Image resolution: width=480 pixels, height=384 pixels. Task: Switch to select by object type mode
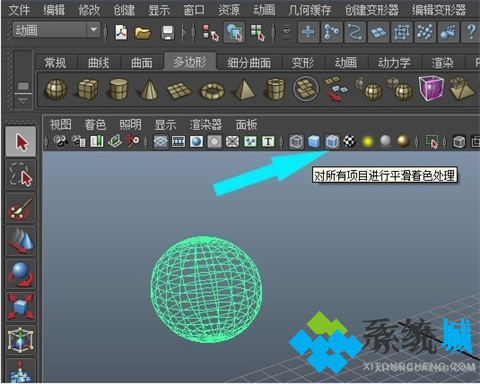pos(234,32)
